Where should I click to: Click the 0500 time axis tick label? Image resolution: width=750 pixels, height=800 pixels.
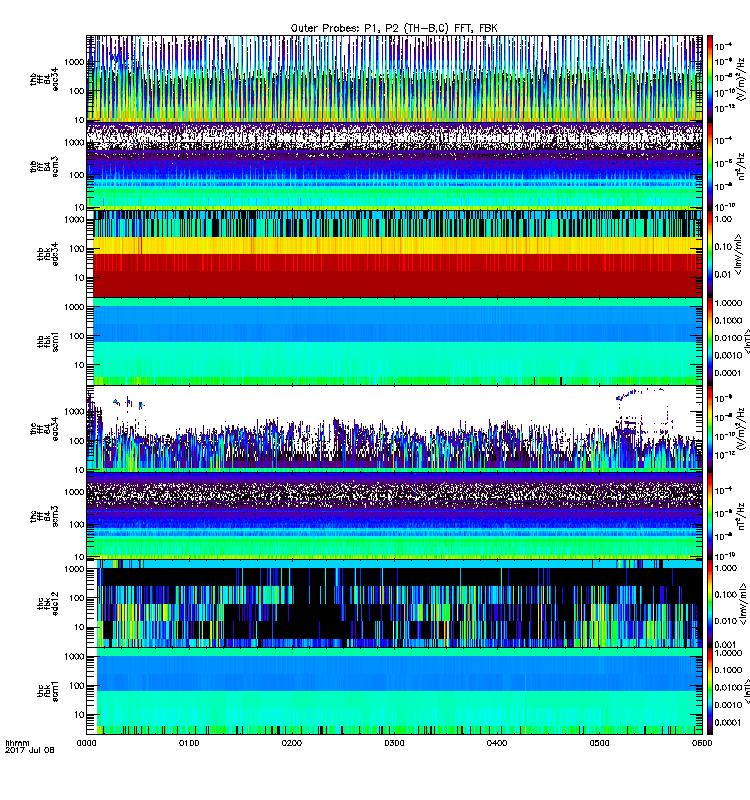pos(599,743)
